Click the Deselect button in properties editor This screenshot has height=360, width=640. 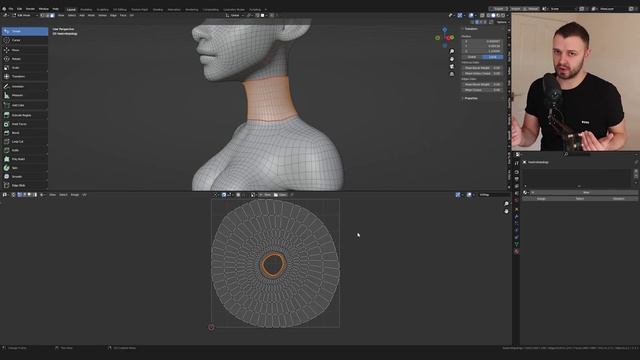click(x=618, y=199)
